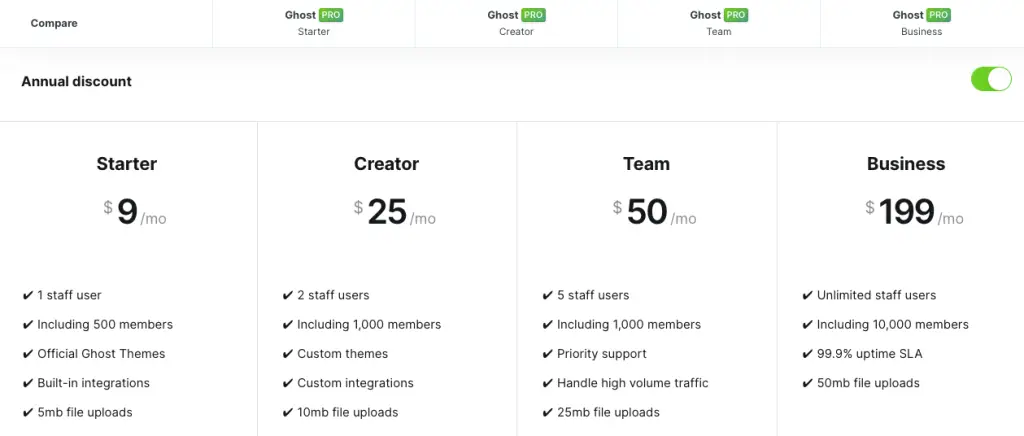This screenshot has width=1024, height=436.
Task: Click the green PRO badge above Business
Action: 938,15
